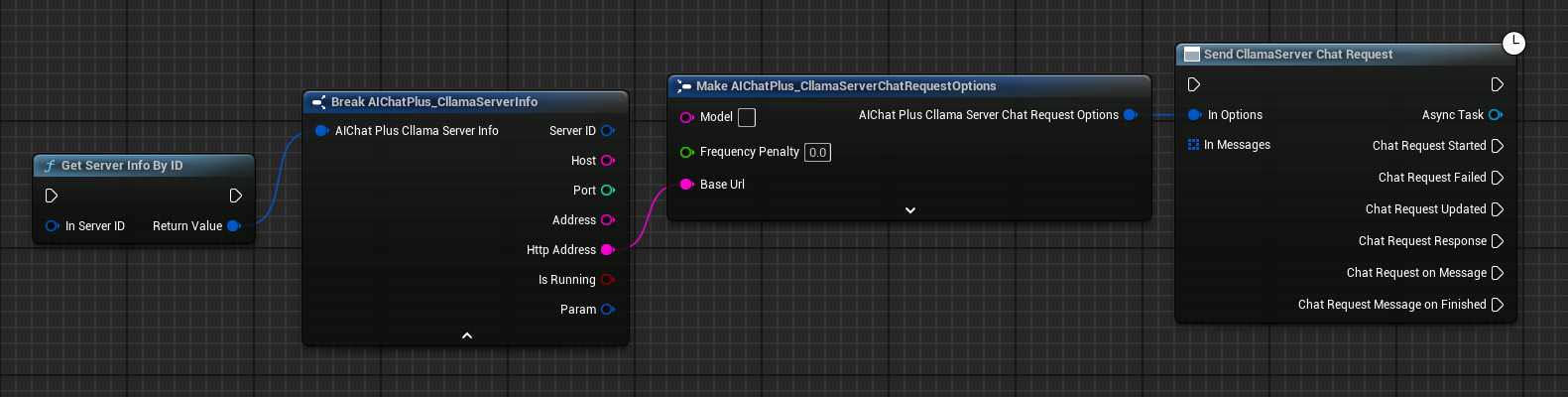Click the Chat Request on Message exec pin
This screenshot has width=1568, height=397.
click(x=1498, y=273)
